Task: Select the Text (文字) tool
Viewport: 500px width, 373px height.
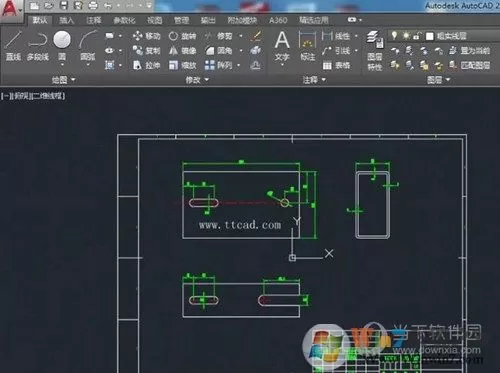Action: (282, 46)
